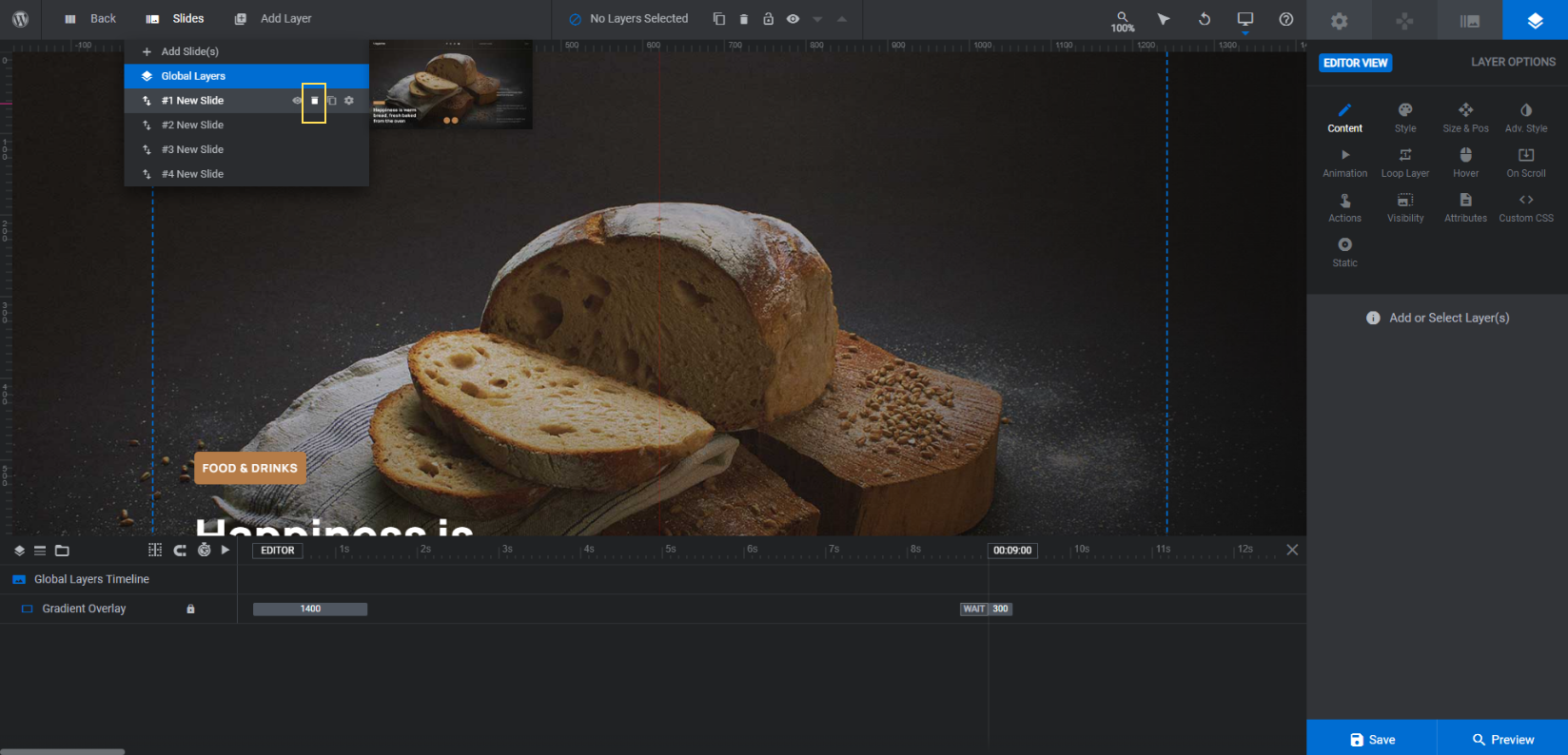1568x755 pixels.
Task: Click Add Slide(s) in the slides list
Action: (246, 51)
